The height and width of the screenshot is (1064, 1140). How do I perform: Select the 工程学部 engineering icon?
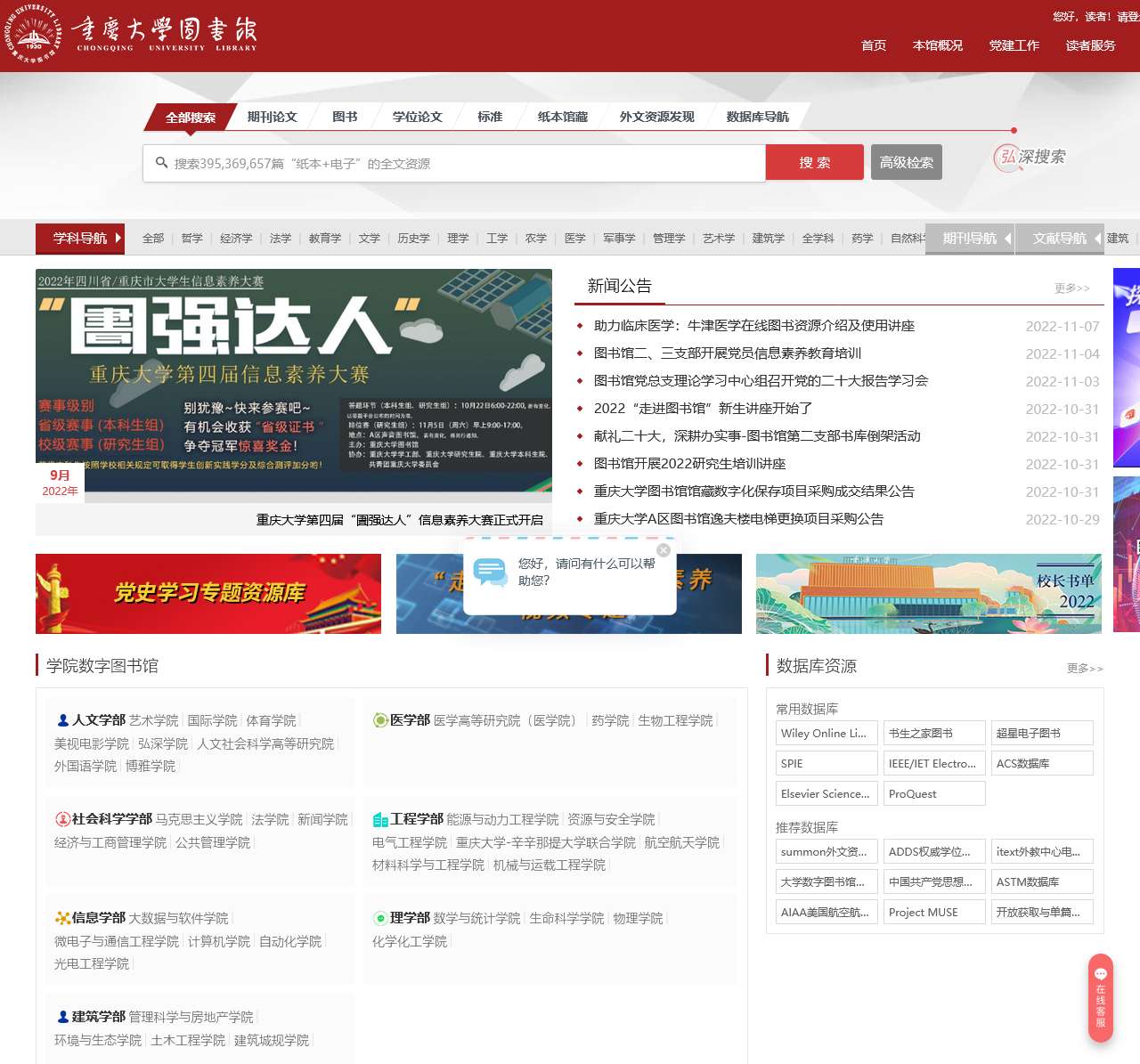pyautogui.click(x=379, y=818)
